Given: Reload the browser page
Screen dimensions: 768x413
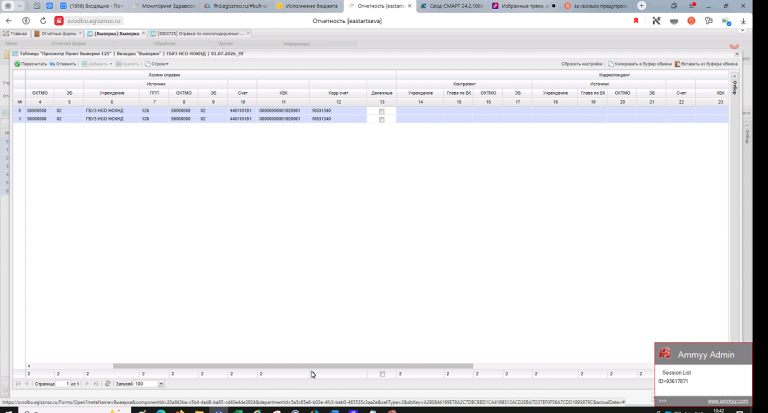Looking at the screenshot, I should (x=43, y=21).
